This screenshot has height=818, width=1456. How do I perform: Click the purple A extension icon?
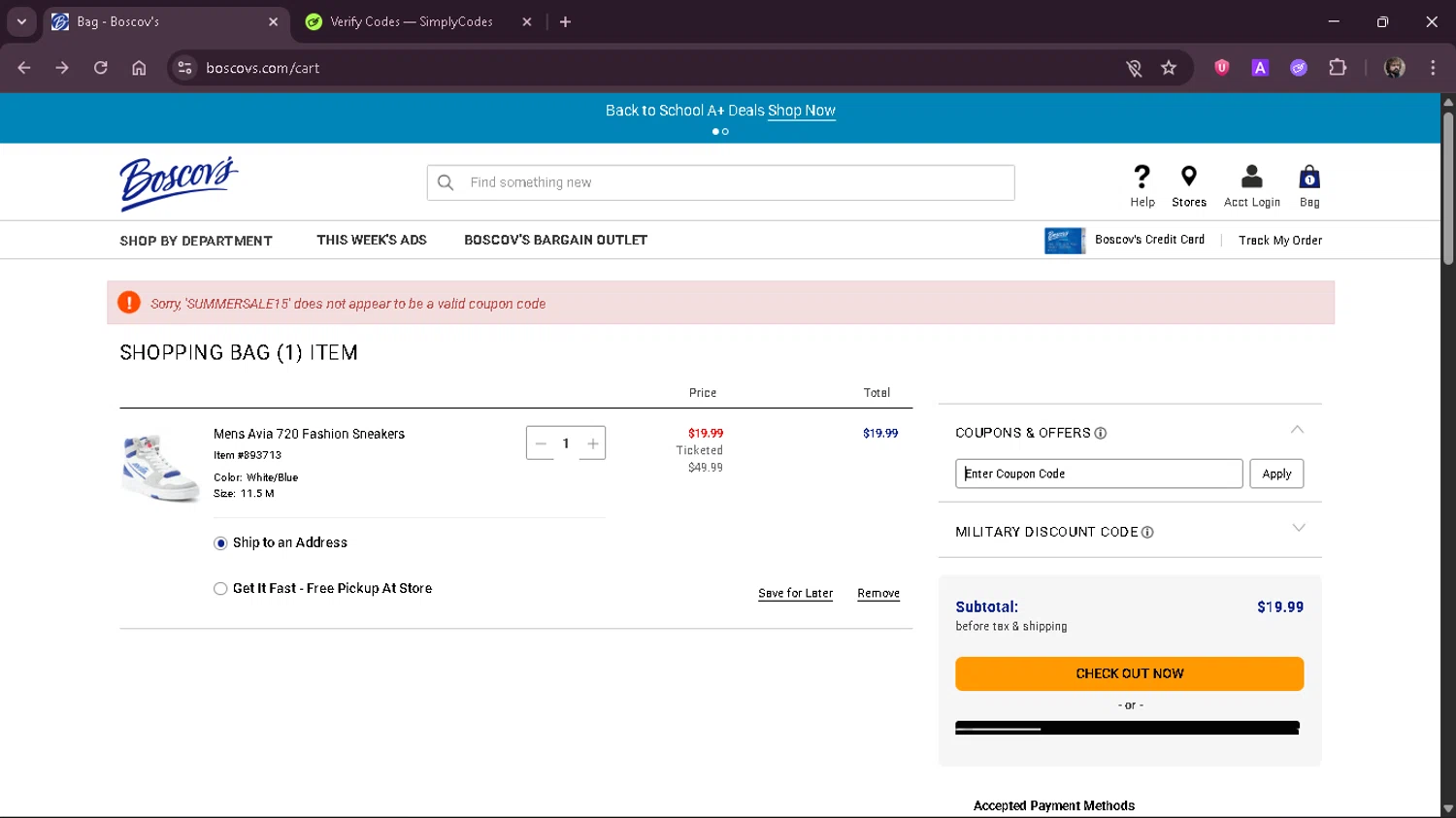pos(1260,68)
